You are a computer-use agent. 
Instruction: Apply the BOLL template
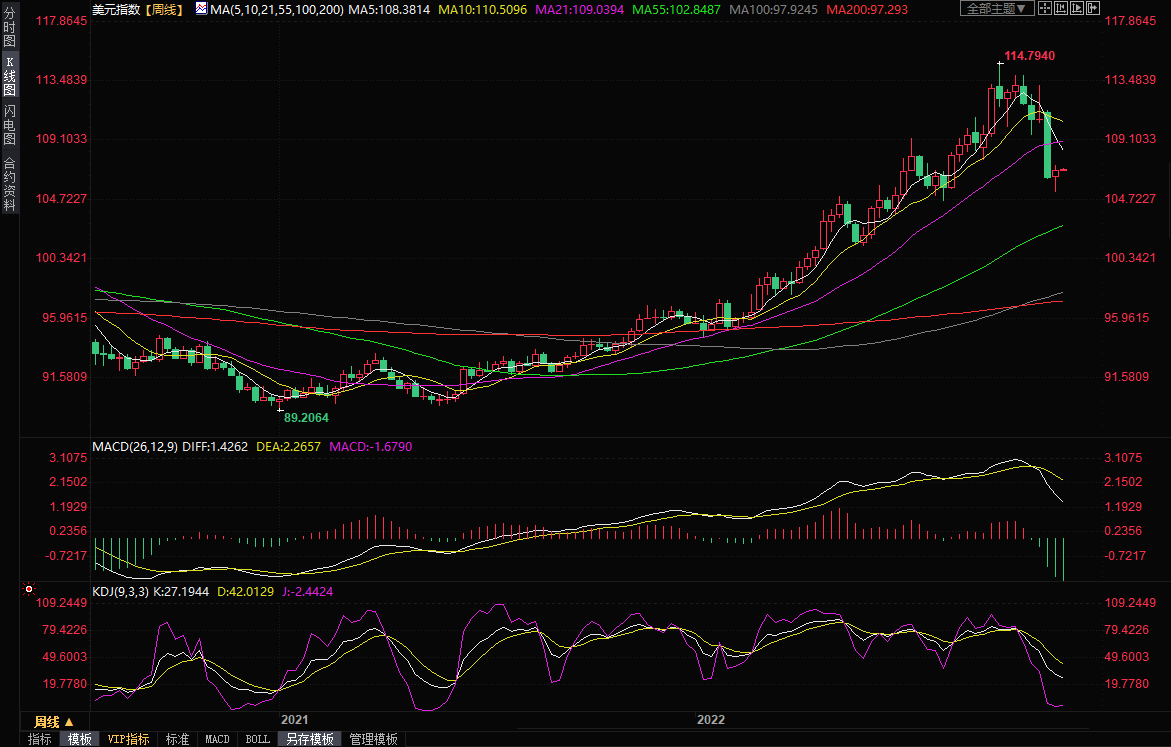[257, 739]
